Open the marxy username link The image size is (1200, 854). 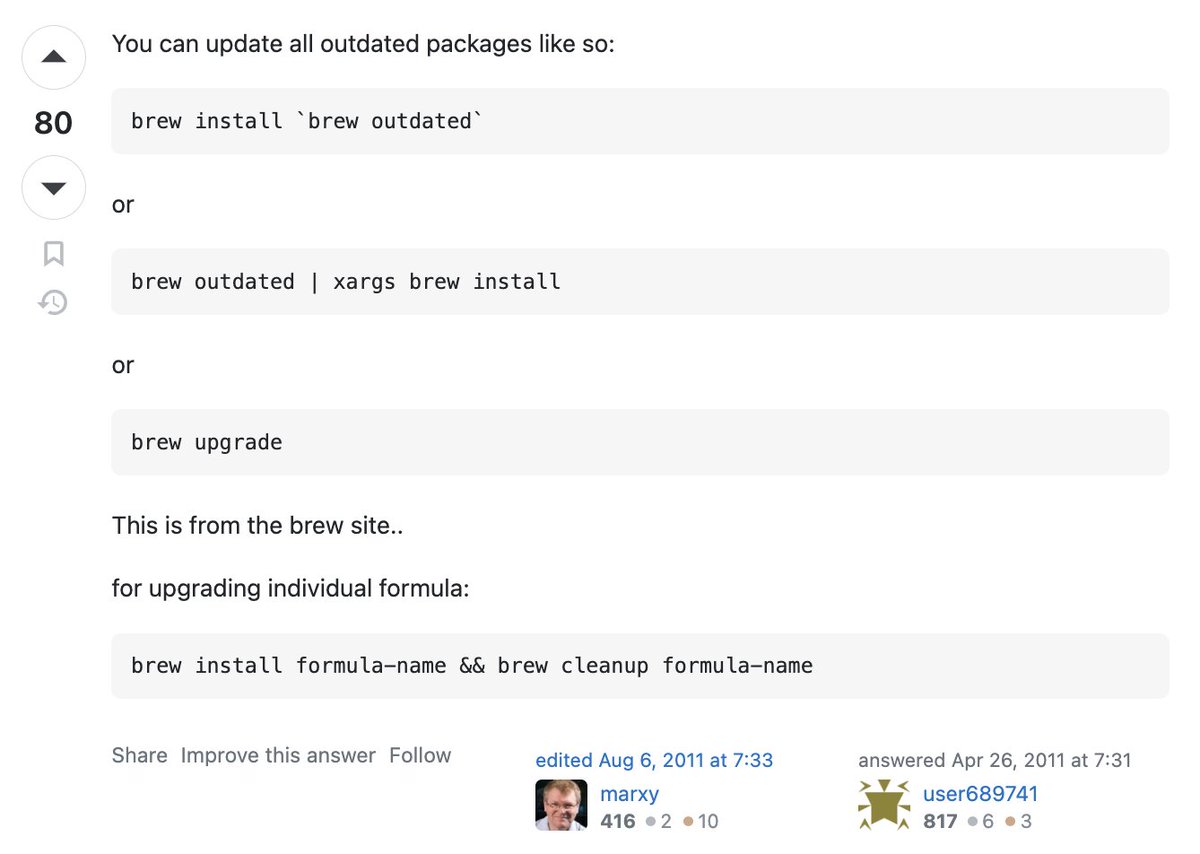[x=629, y=794]
